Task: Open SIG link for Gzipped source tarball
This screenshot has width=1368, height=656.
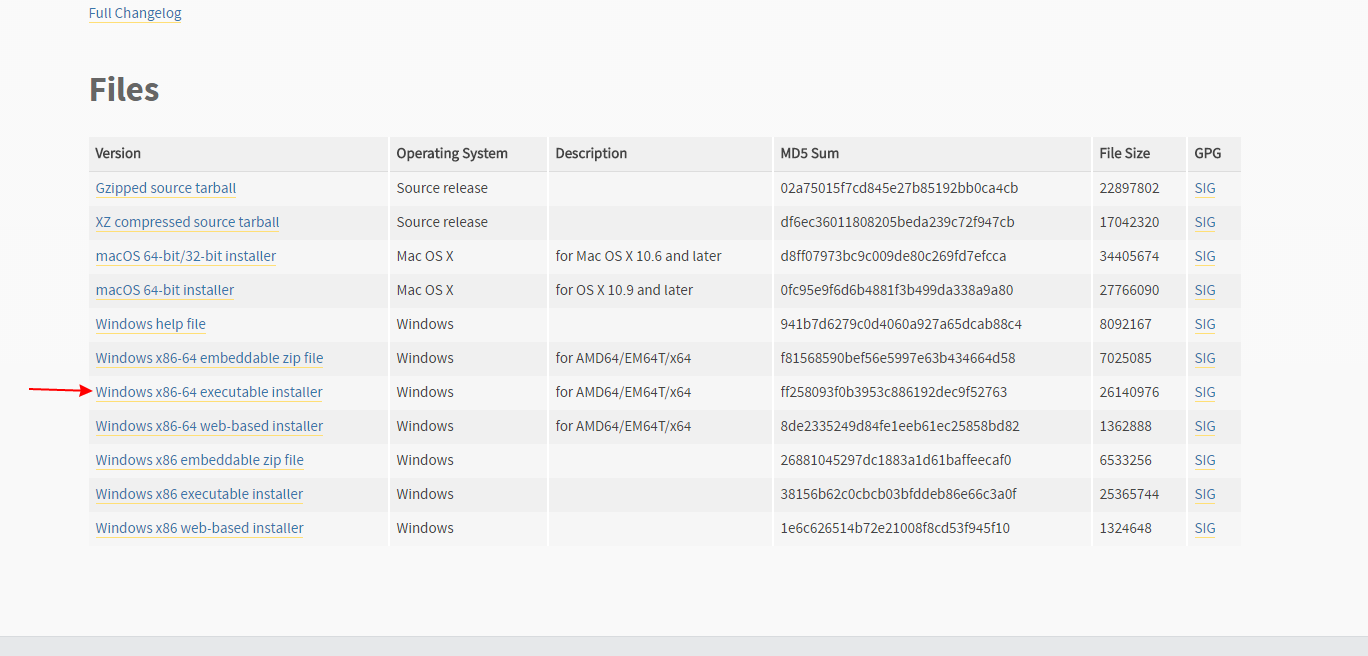Action: pos(1205,188)
